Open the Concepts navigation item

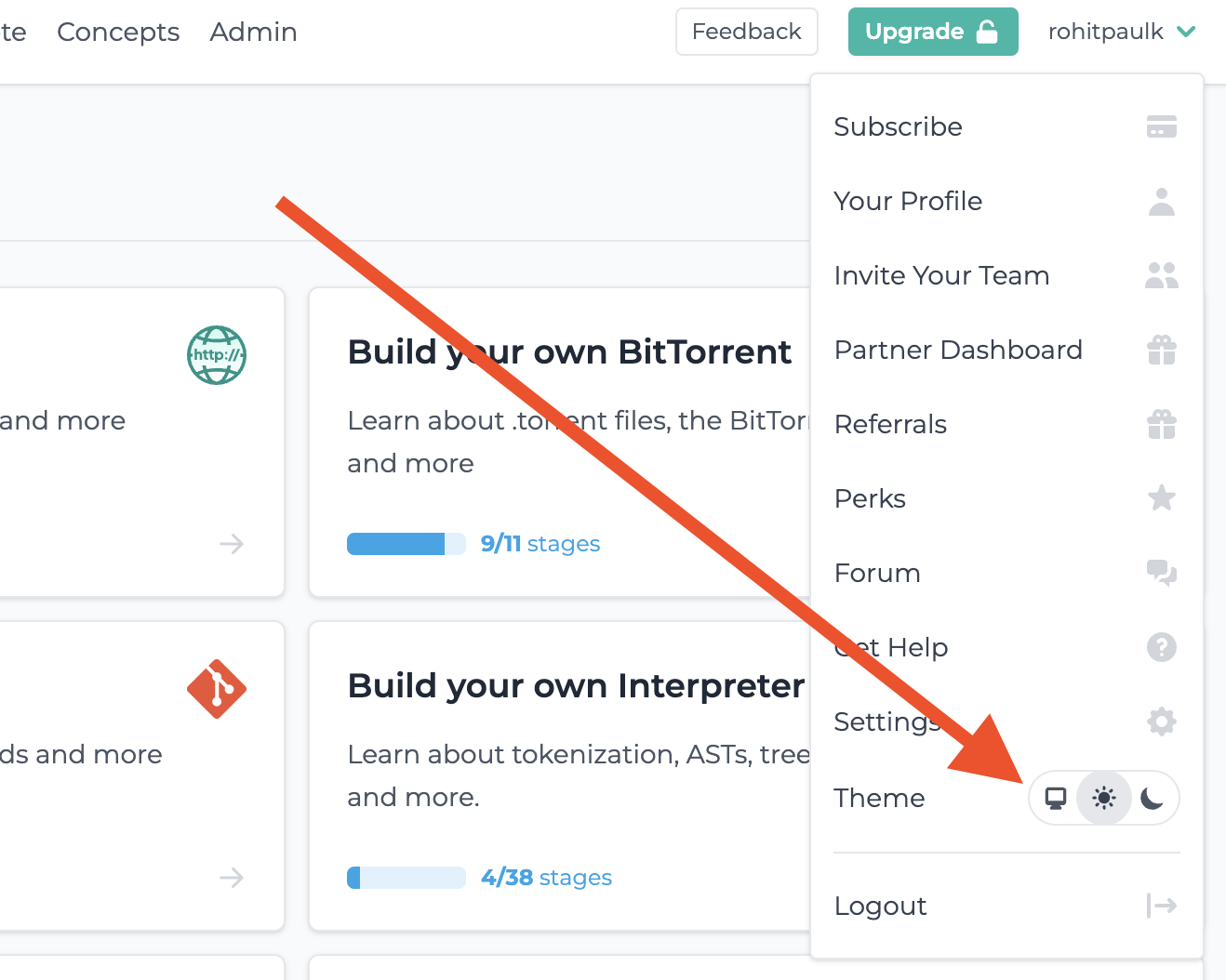118,32
